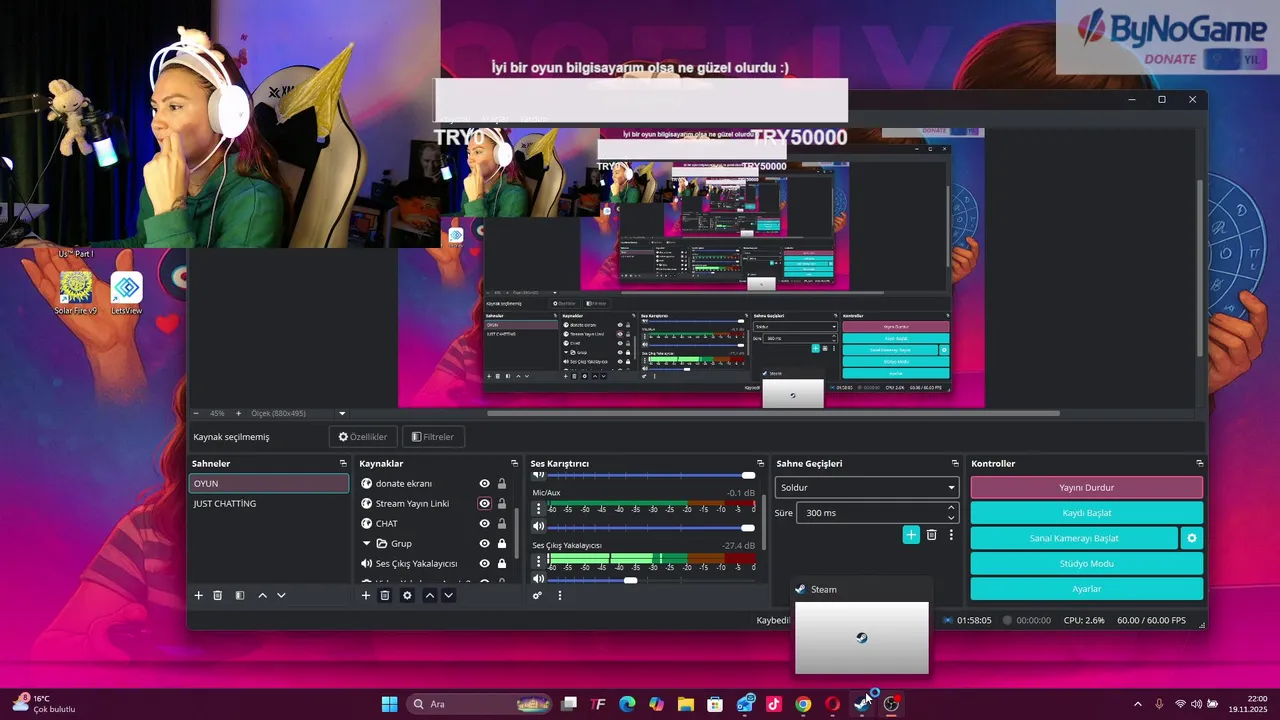Move scene up arrow in Sahneler toolbar
Image resolution: width=1280 pixels, height=720 pixels.
point(262,595)
